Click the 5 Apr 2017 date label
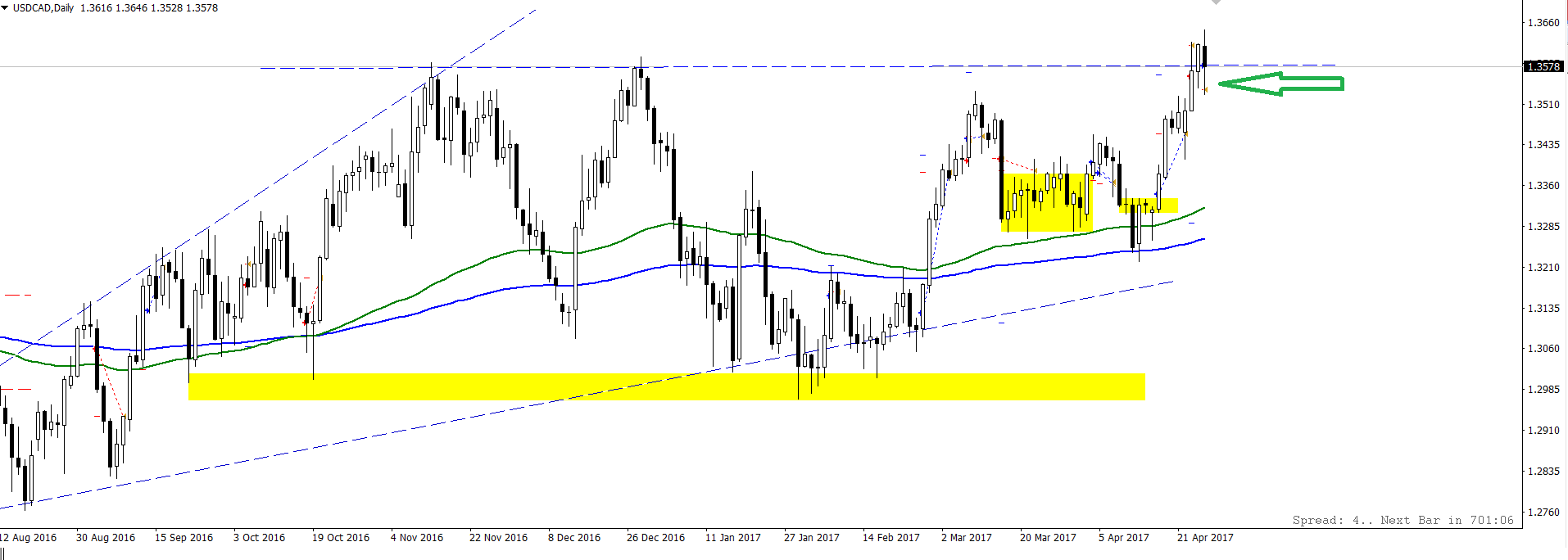The width and height of the screenshot is (1568, 560). [x=1124, y=538]
